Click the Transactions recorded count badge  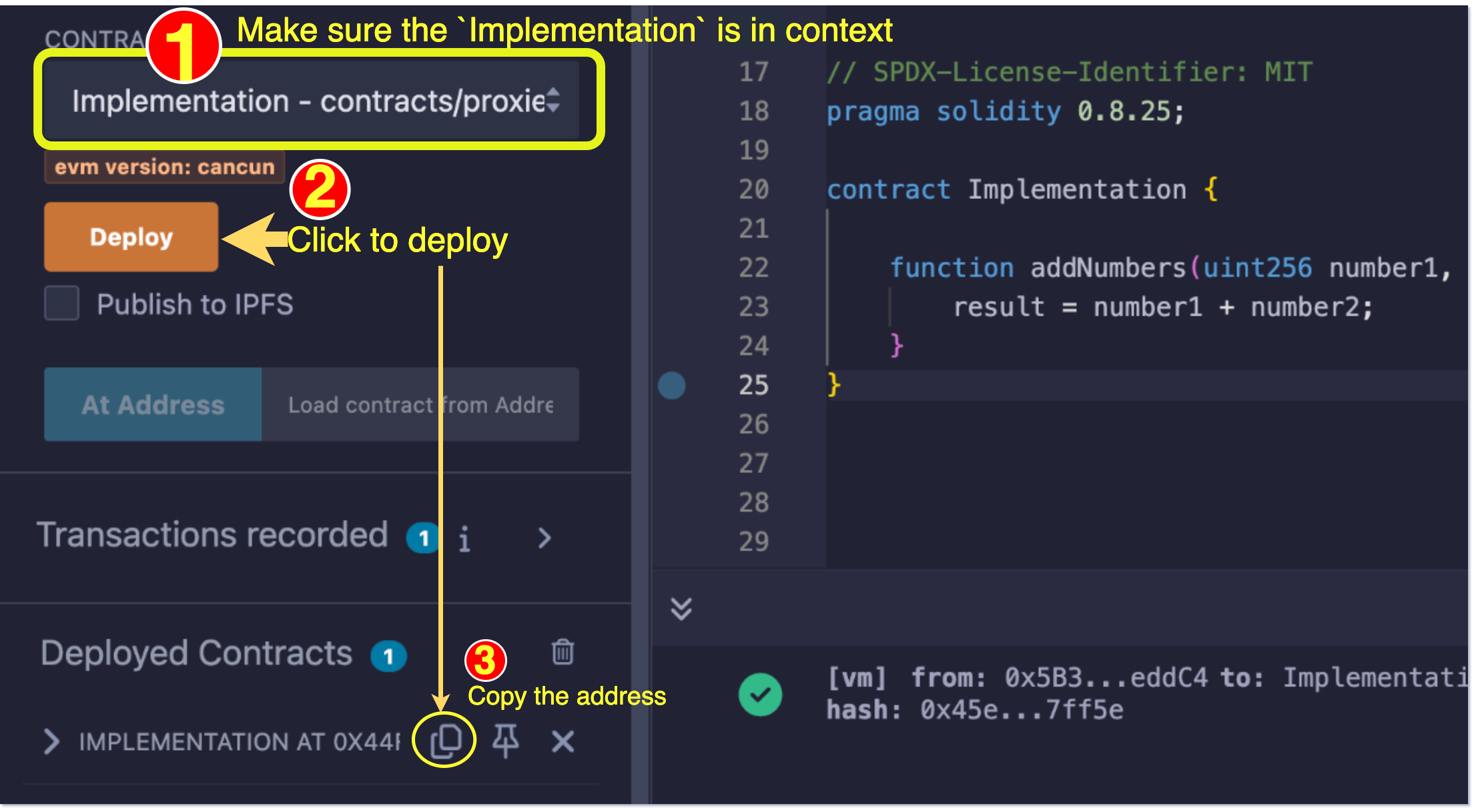pos(423,538)
